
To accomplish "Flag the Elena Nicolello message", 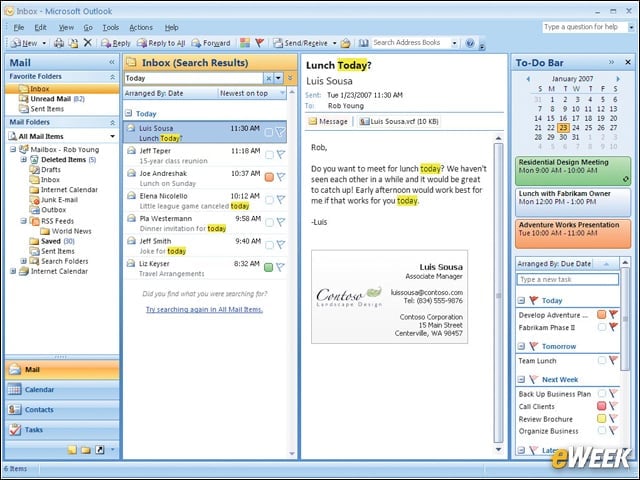I will [281, 199].
